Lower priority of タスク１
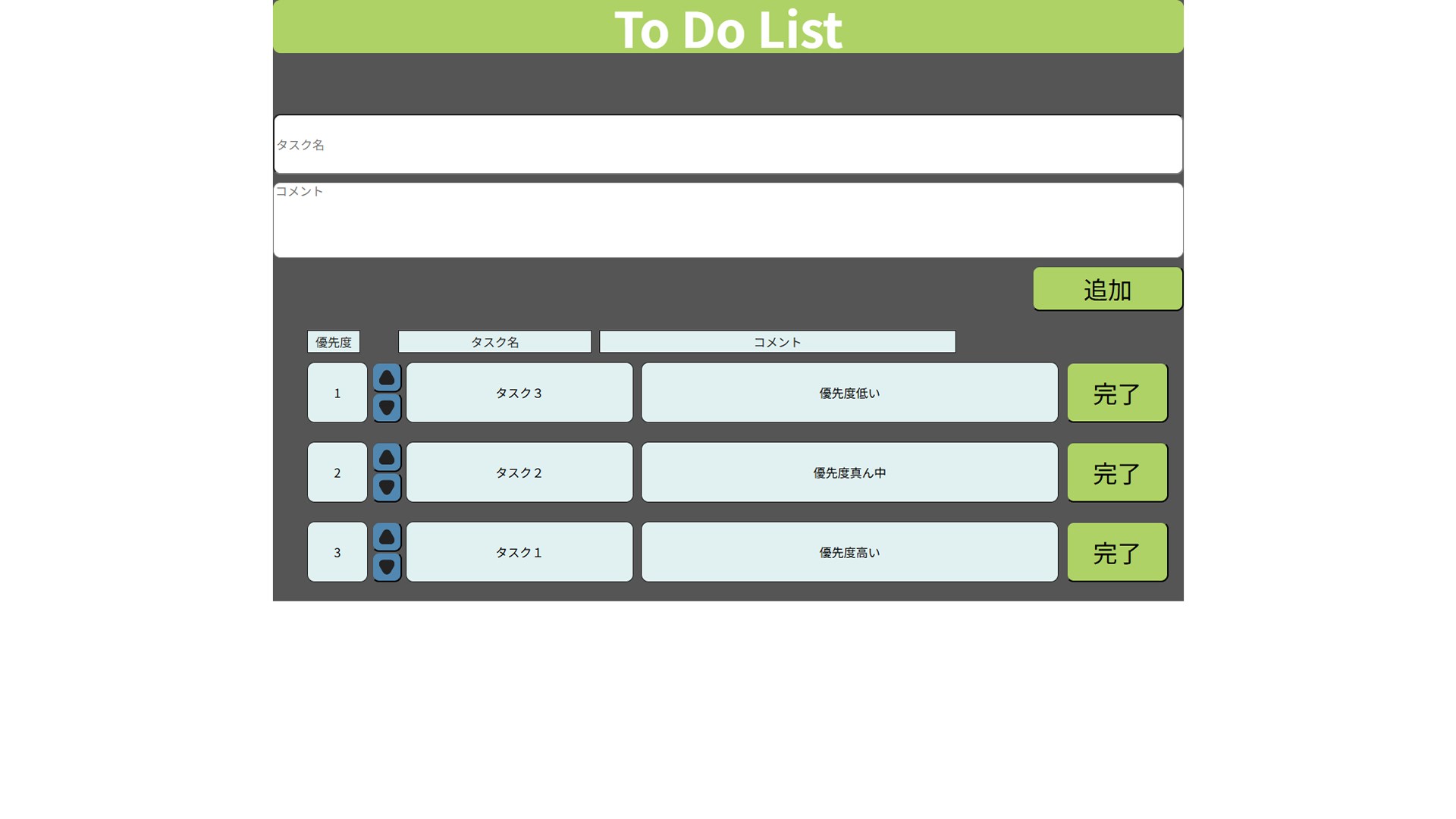Viewport: 1456px width, 819px height. pos(387,567)
